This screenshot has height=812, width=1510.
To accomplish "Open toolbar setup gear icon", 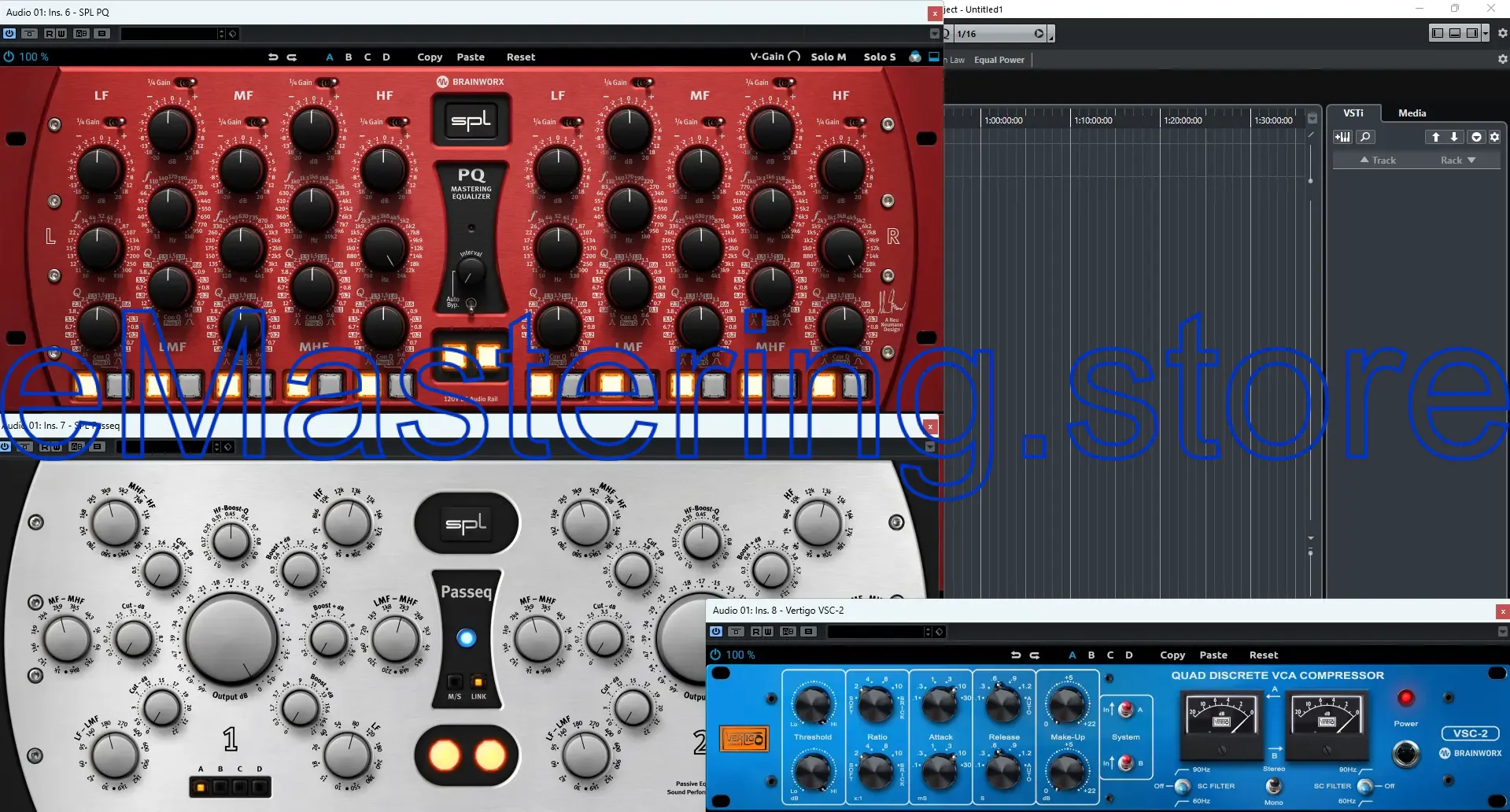I will pos(1502,33).
